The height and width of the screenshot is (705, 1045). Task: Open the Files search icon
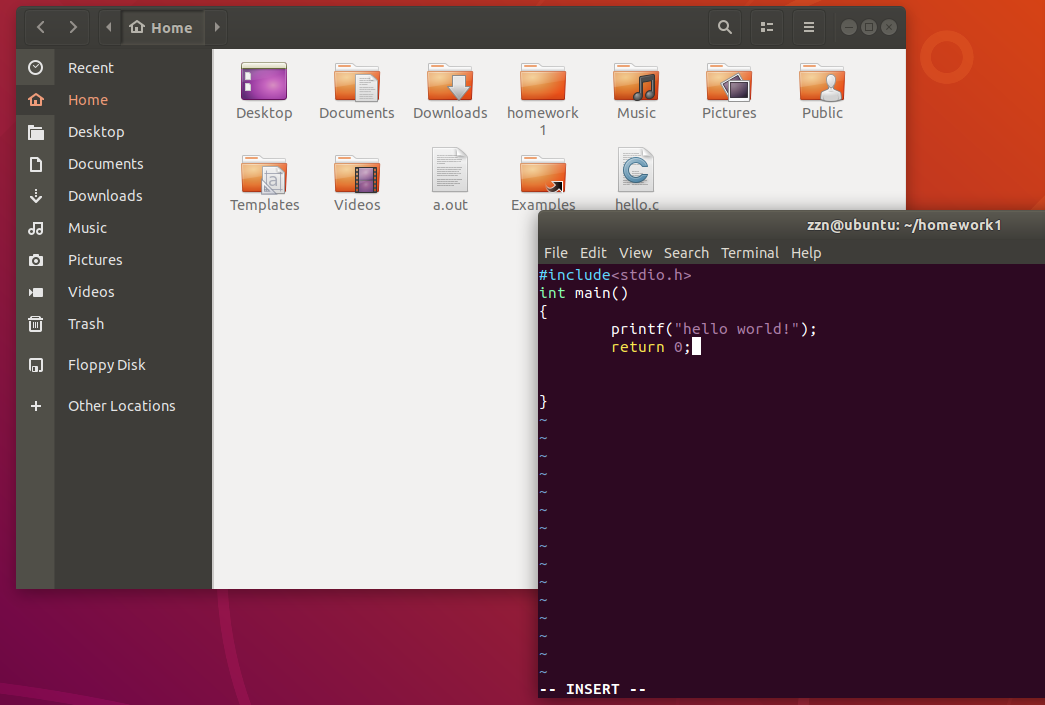pyautogui.click(x=725, y=27)
